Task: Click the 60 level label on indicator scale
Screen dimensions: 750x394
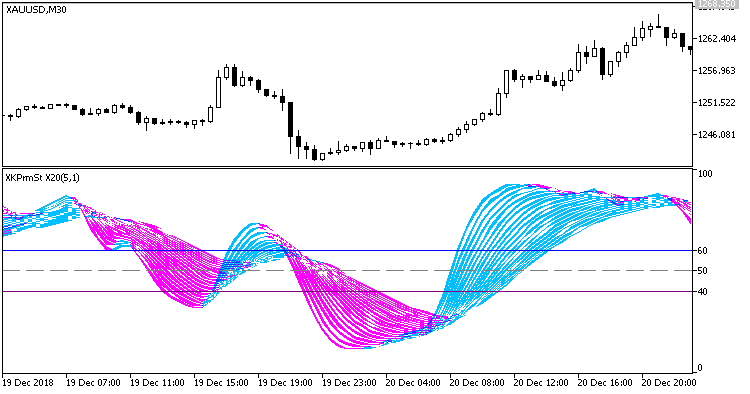Action: [703, 251]
